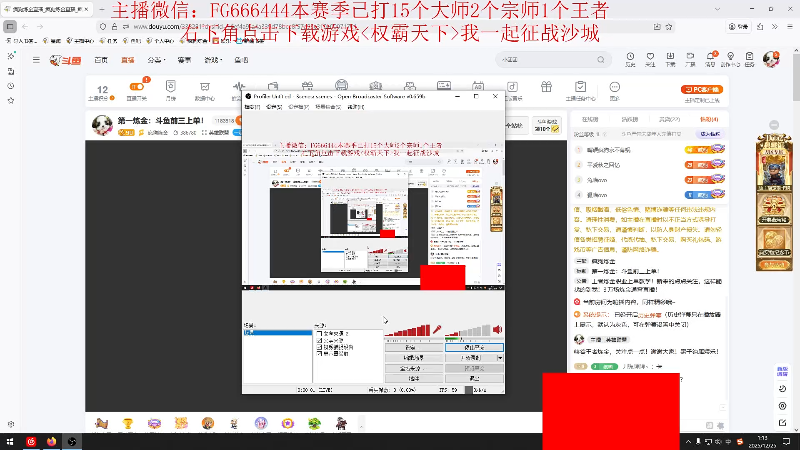Image resolution: width=800 pixels, height=450 pixels.
Task: Toggle third source checkbox in OBS sources list
Action: coord(319,347)
